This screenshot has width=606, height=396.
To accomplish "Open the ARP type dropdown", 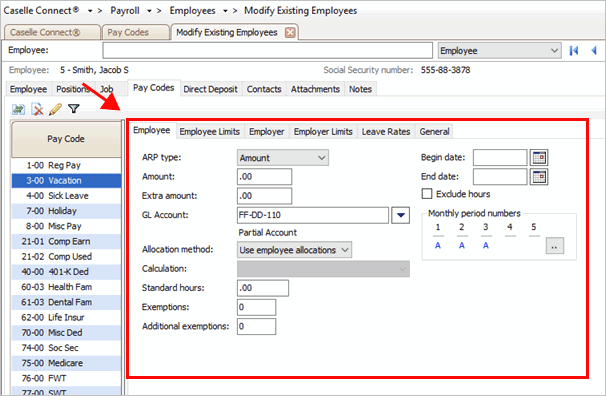I will [283, 158].
